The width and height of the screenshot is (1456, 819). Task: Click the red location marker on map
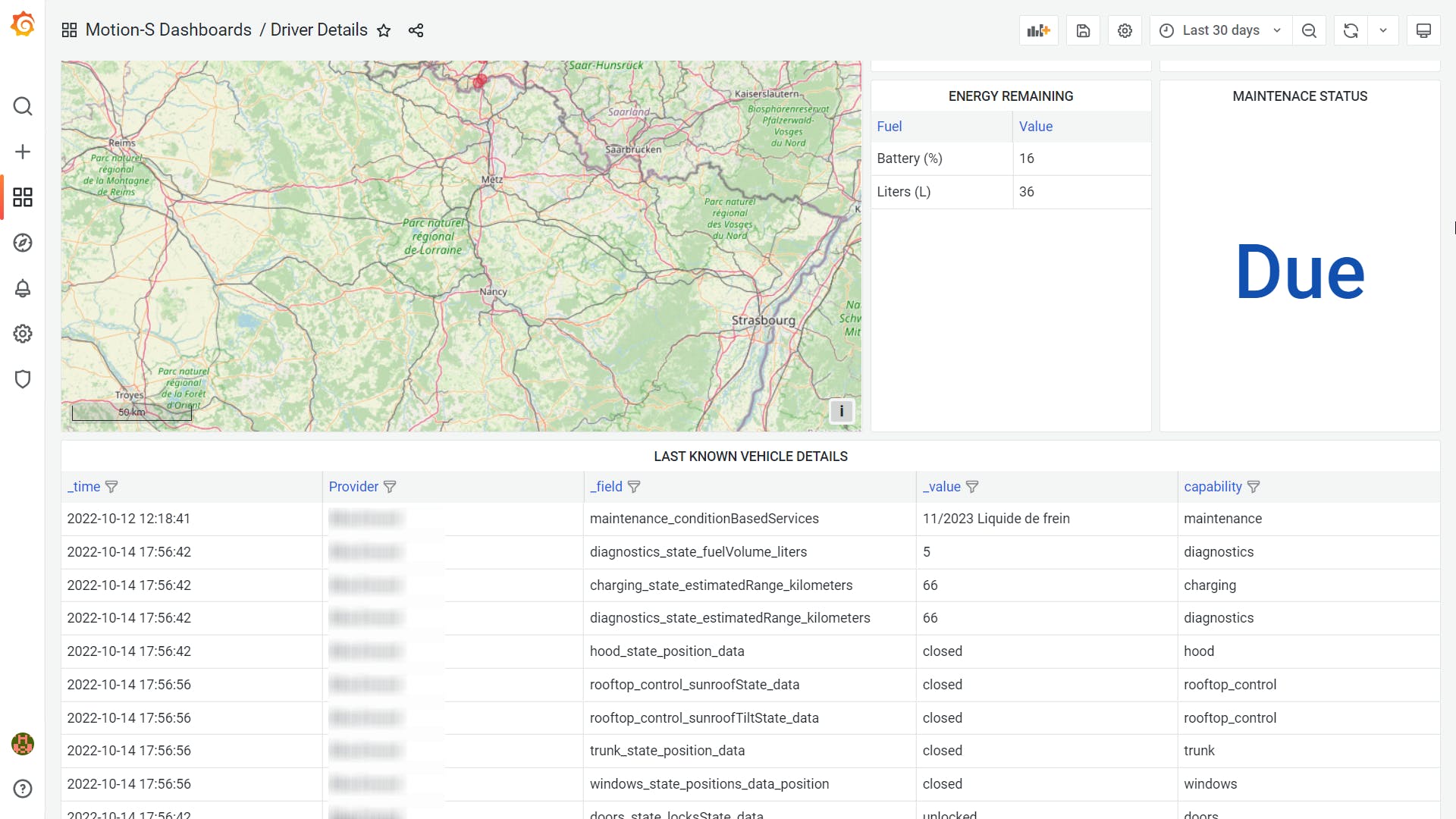479,81
